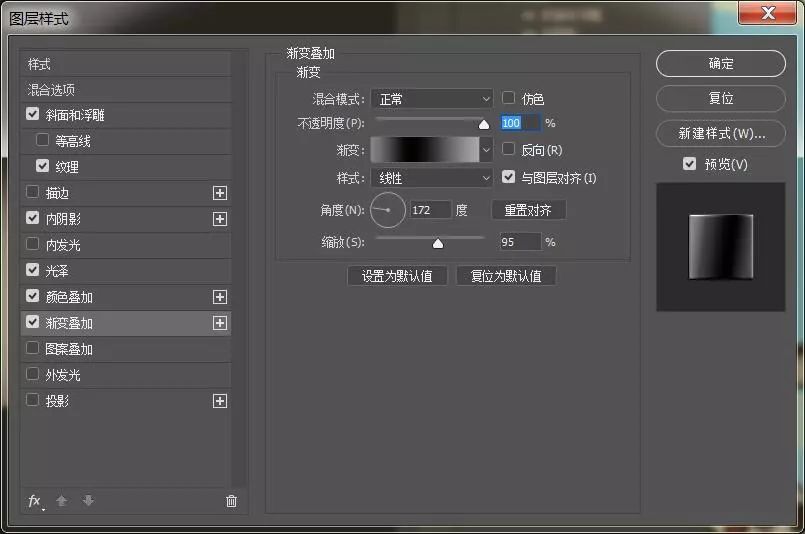Click the 确定 button
The width and height of the screenshot is (805, 534).
720,63
